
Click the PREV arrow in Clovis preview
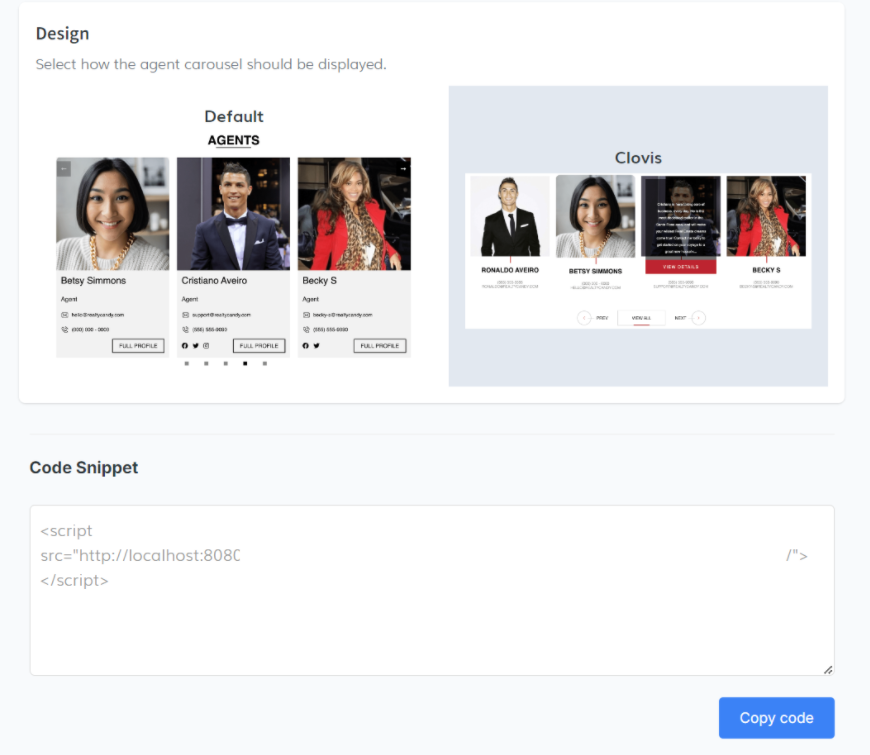tap(584, 318)
